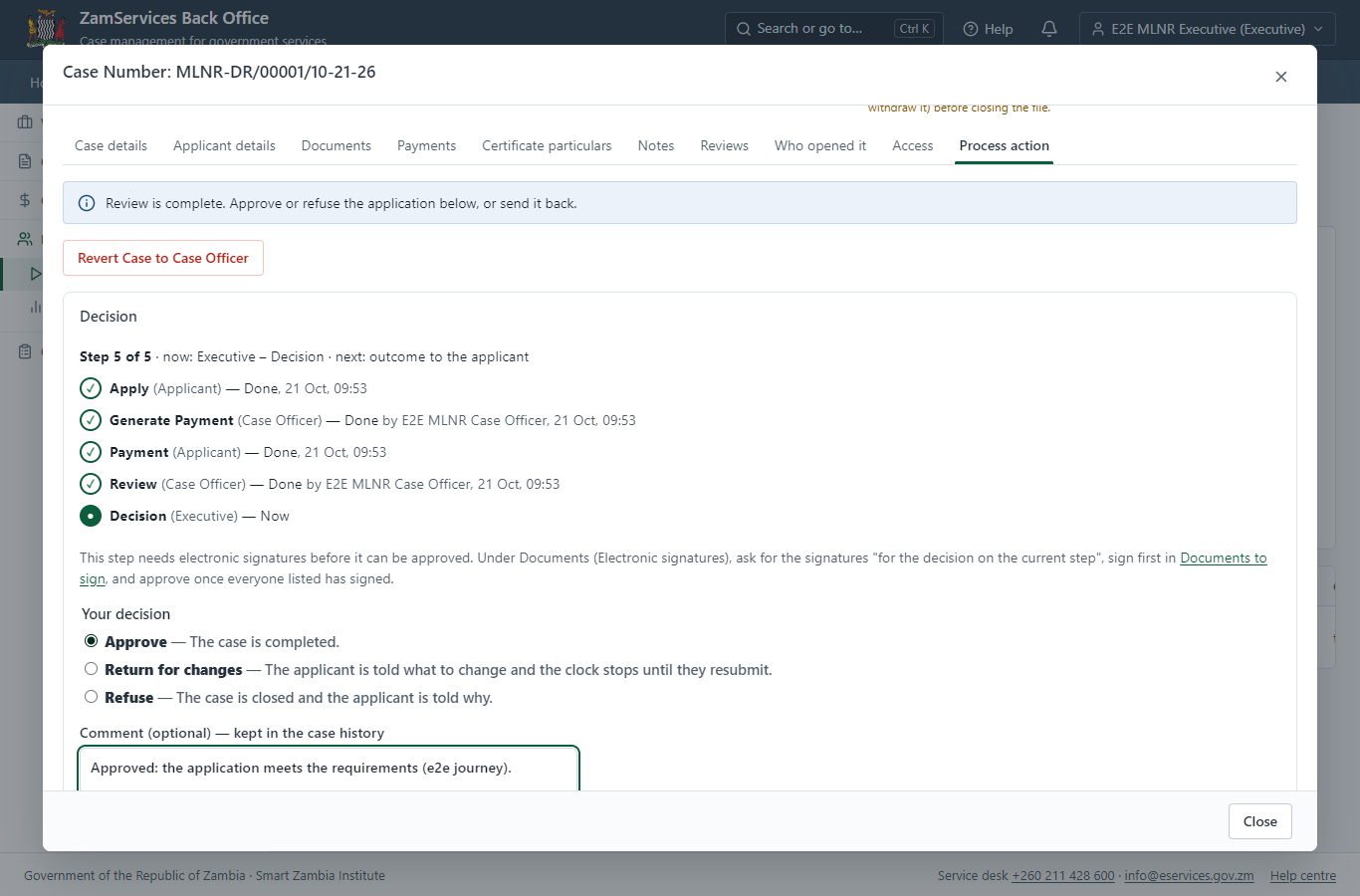Open the Notes tab
1360x896 pixels.
tap(656, 145)
